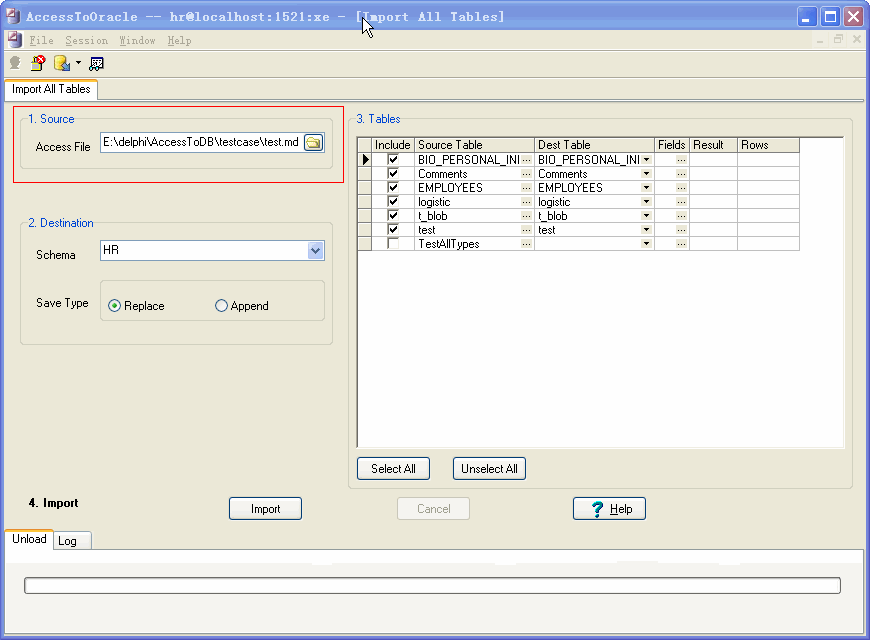Uncheck Include for EMPLOYEES table
This screenshot has width=870, height=640.
click(x=393, y=188)
